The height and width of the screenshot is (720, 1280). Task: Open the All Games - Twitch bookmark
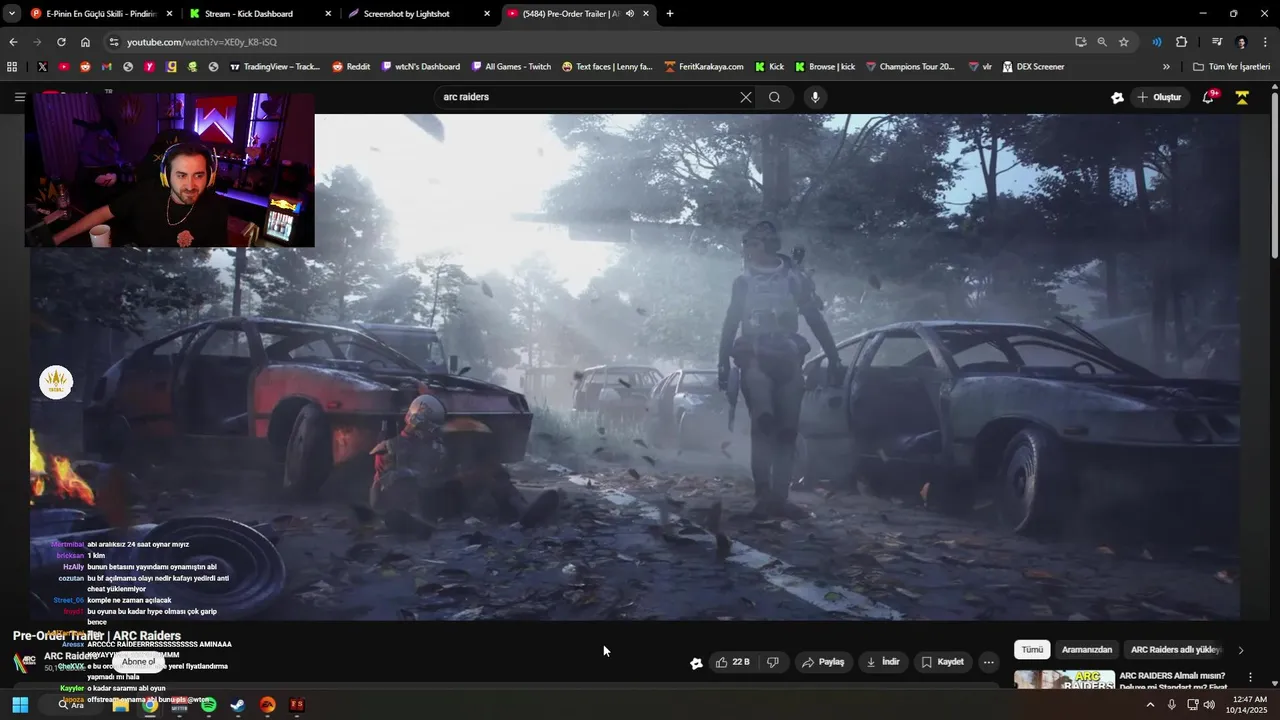510,67
